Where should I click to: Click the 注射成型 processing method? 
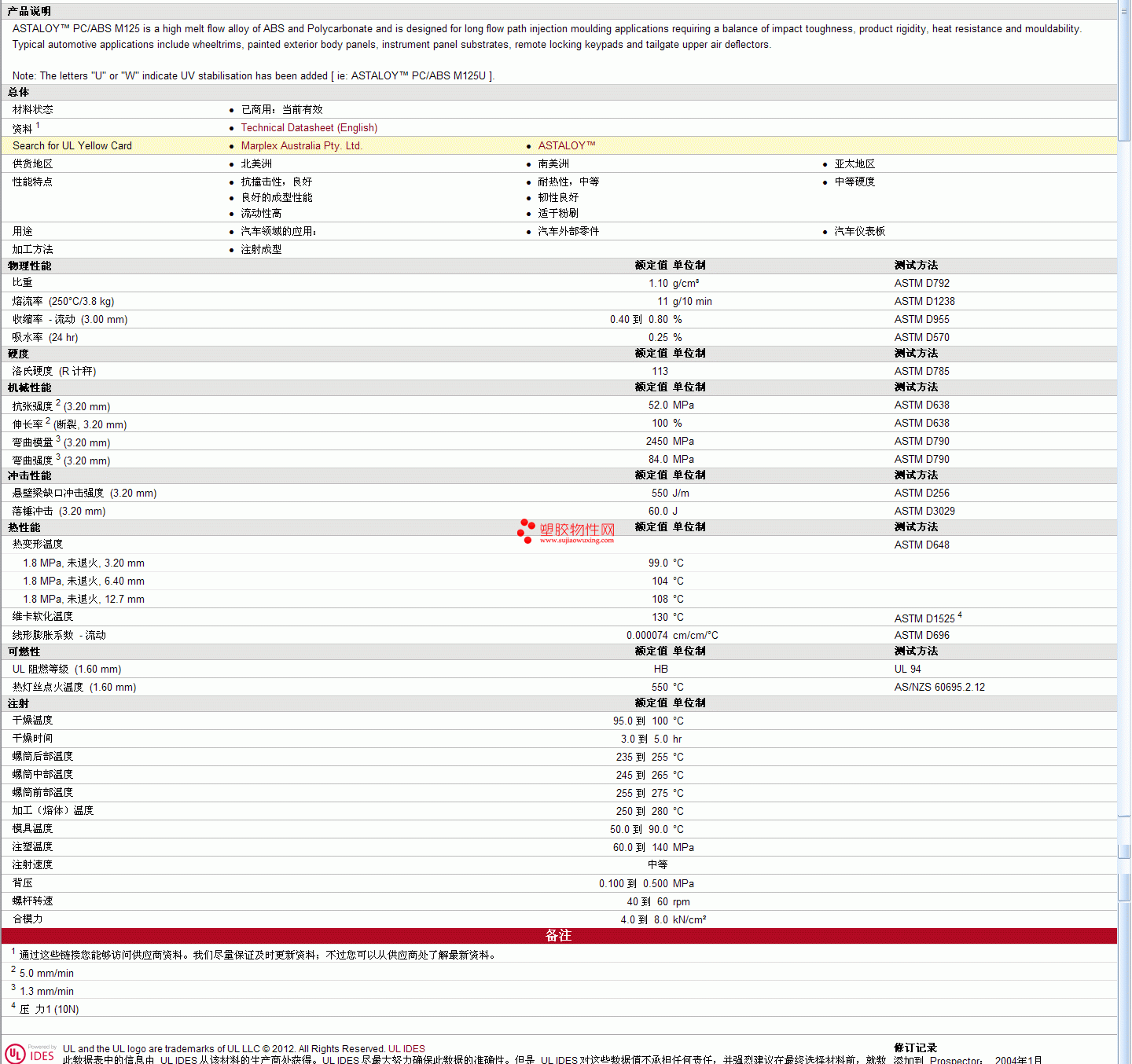261,249
